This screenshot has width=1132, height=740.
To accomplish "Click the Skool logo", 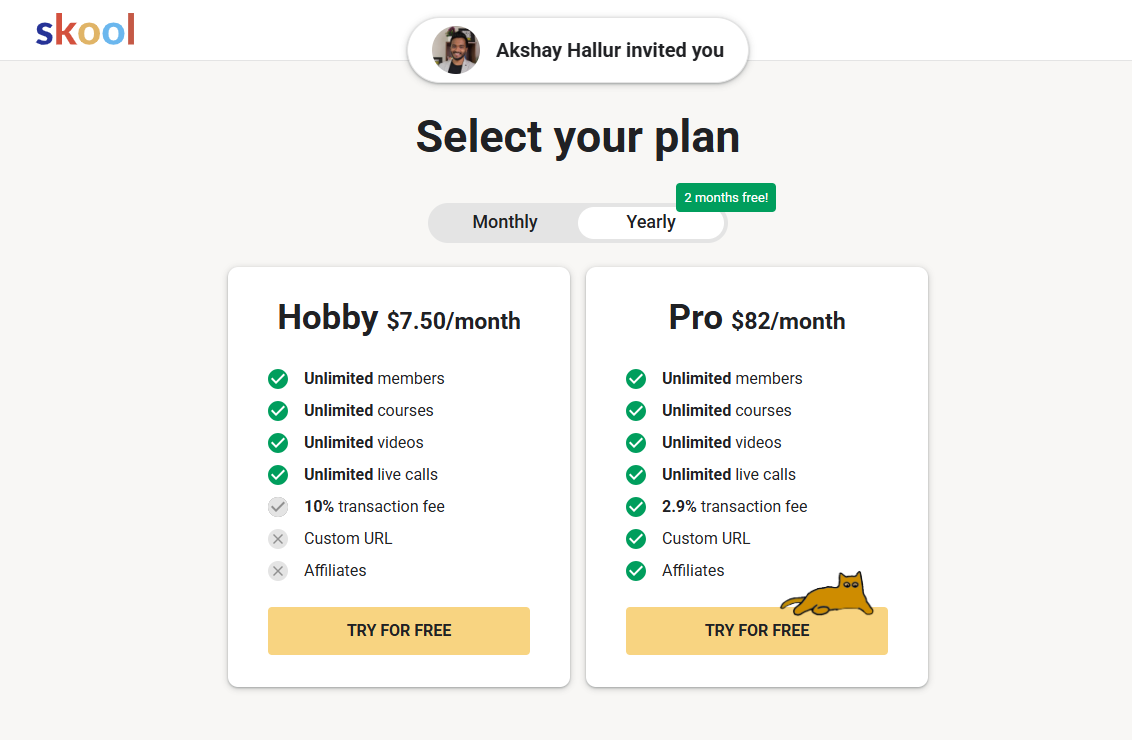I will pos(85,30).
